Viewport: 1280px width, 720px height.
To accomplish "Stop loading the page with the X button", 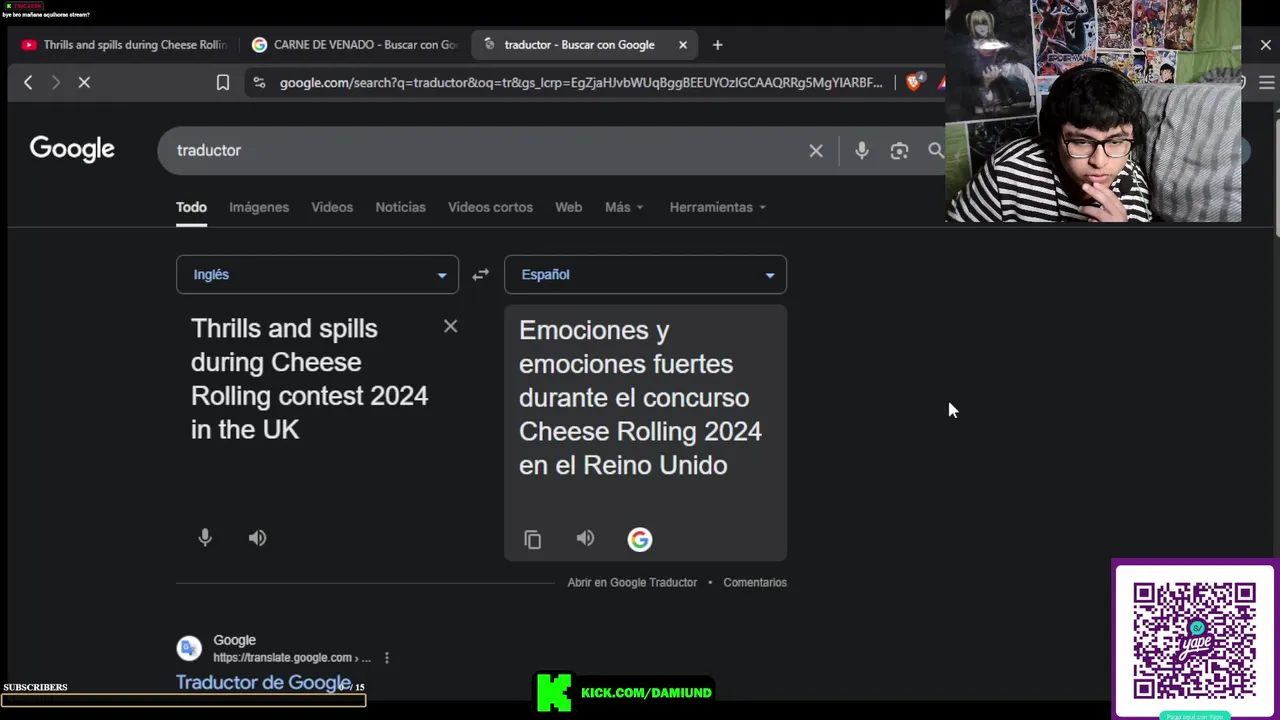I will tap(84, 83).
